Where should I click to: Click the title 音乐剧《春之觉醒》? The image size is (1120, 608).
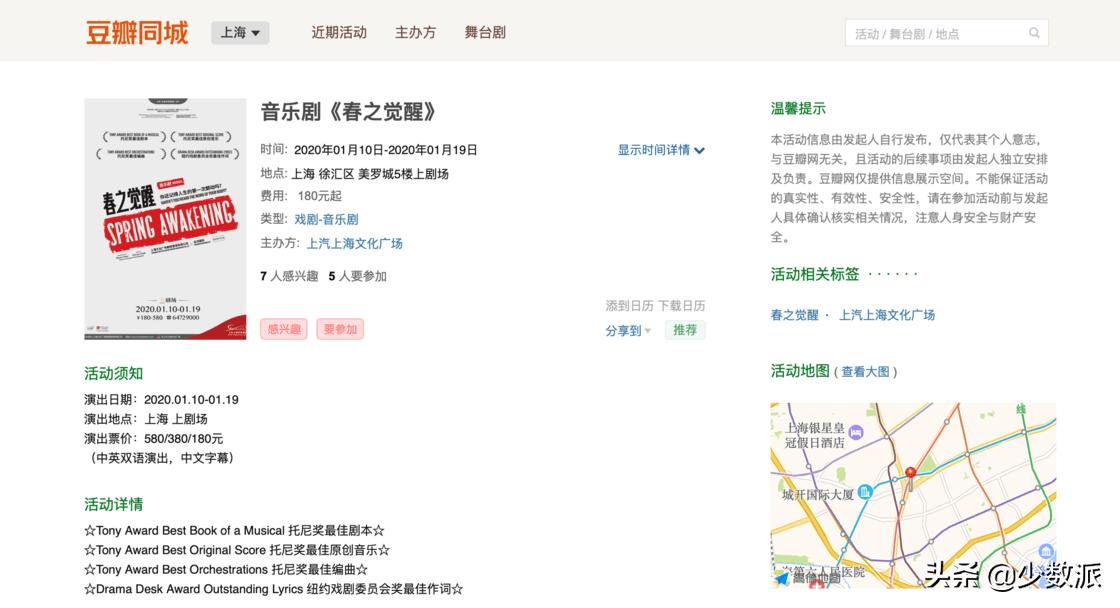tap(349, 112)
